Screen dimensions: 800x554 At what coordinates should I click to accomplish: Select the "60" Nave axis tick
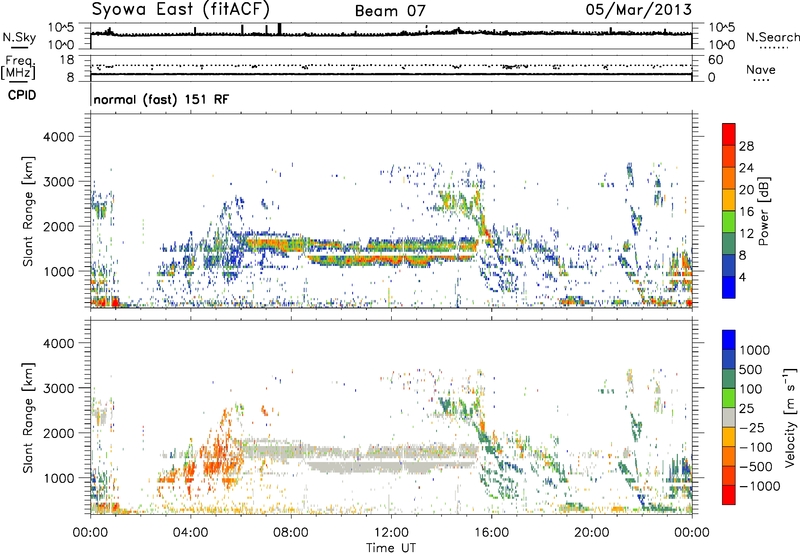click(716, 60)
